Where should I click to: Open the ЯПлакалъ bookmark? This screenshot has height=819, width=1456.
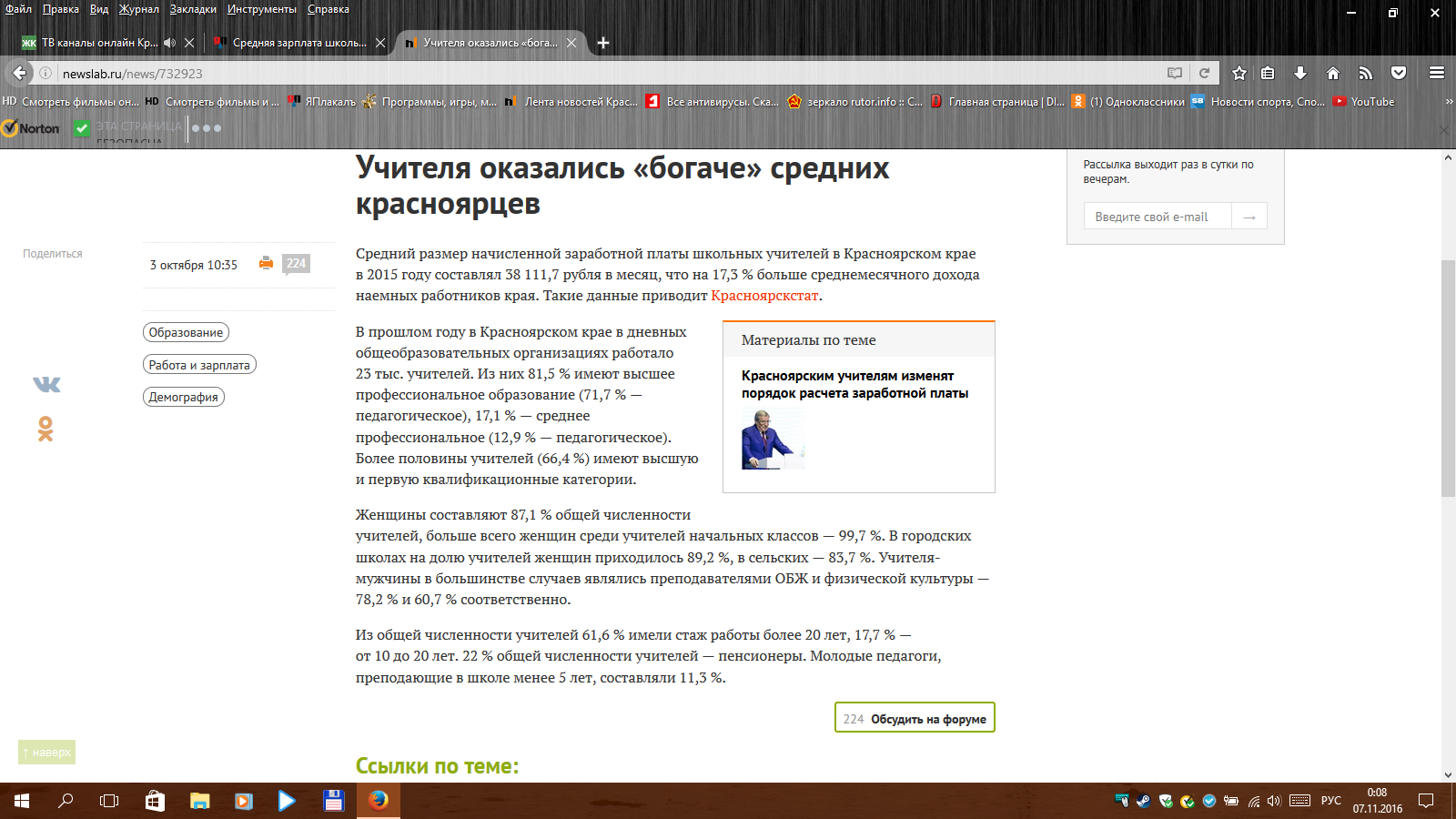(322, 102)
